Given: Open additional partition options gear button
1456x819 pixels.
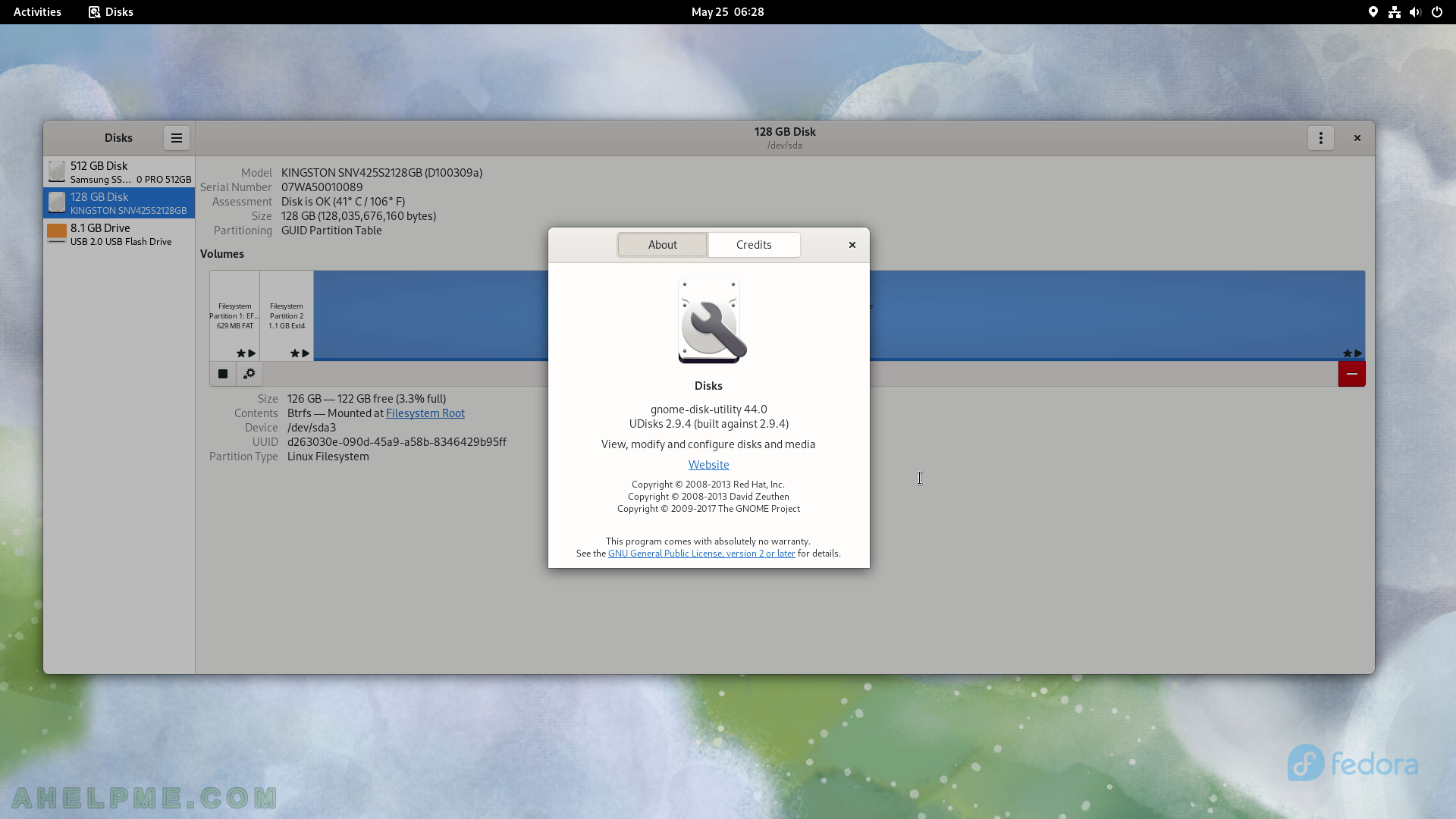Looking at the screenshot, I should 249,374.
